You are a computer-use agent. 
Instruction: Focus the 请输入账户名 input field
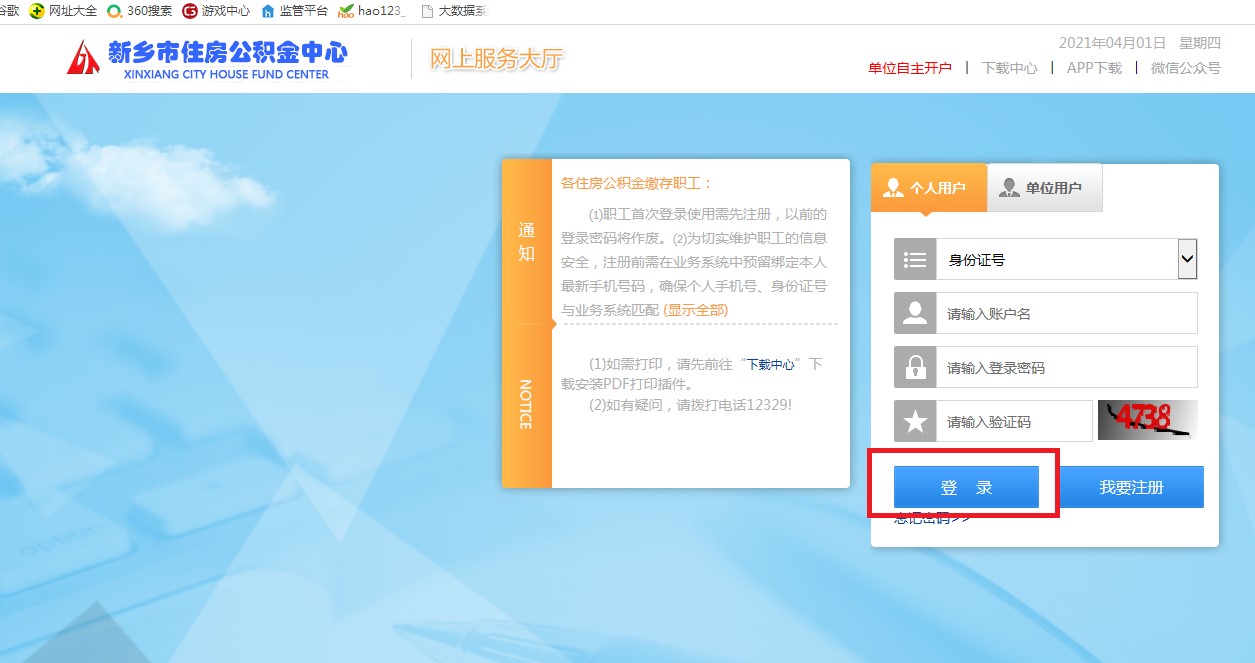(x=1066, y=313)
